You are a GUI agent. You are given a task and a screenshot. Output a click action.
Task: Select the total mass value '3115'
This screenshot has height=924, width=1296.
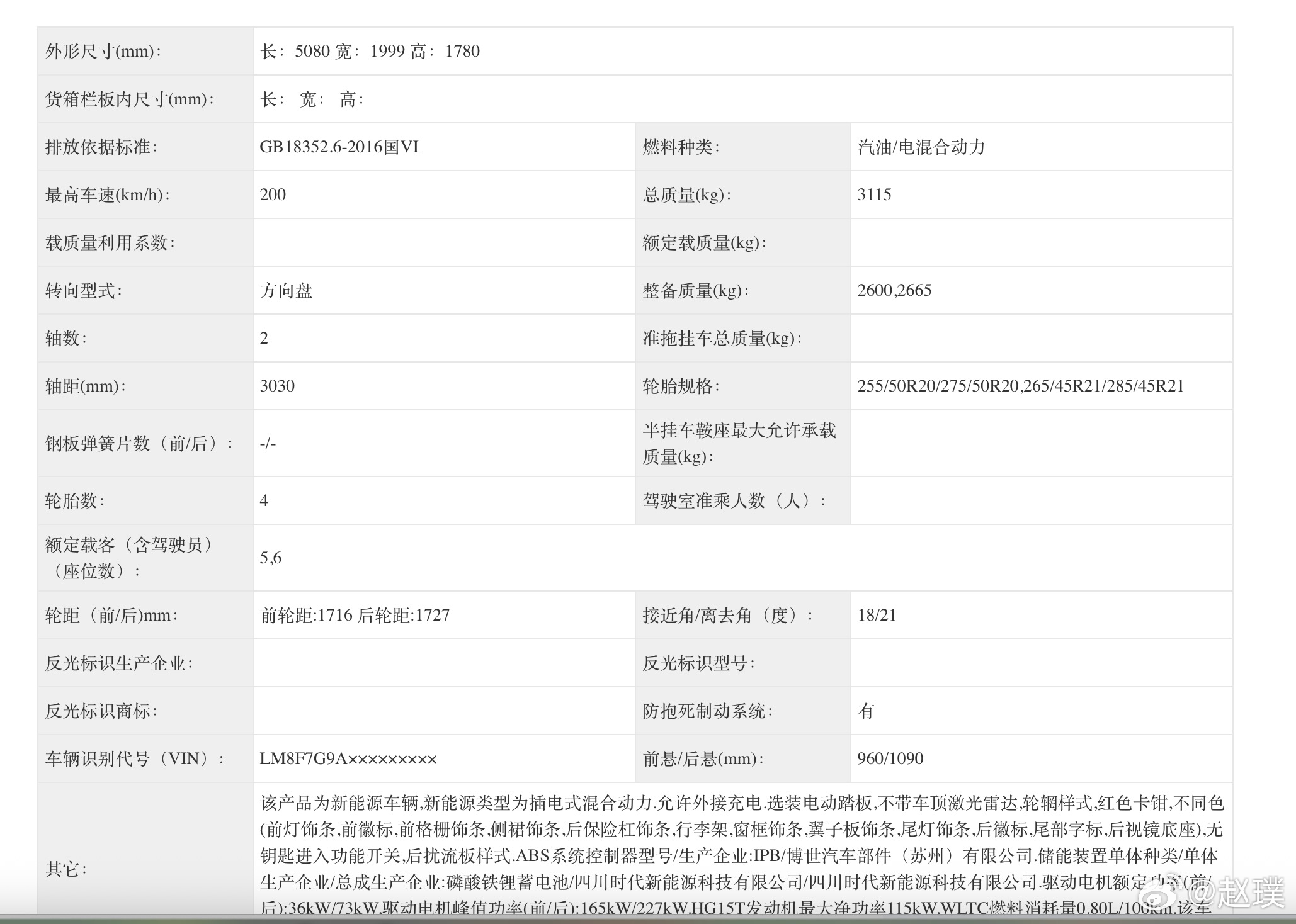[x=874, y=194]
